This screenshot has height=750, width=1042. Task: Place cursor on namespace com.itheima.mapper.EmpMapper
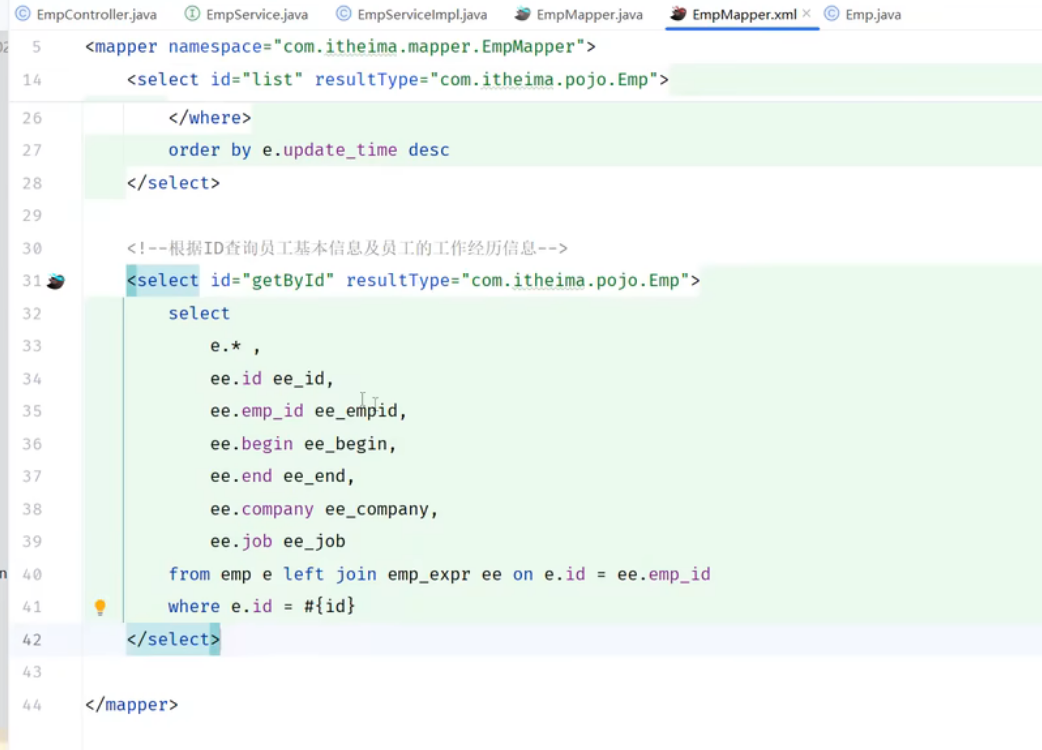(429, 47)
